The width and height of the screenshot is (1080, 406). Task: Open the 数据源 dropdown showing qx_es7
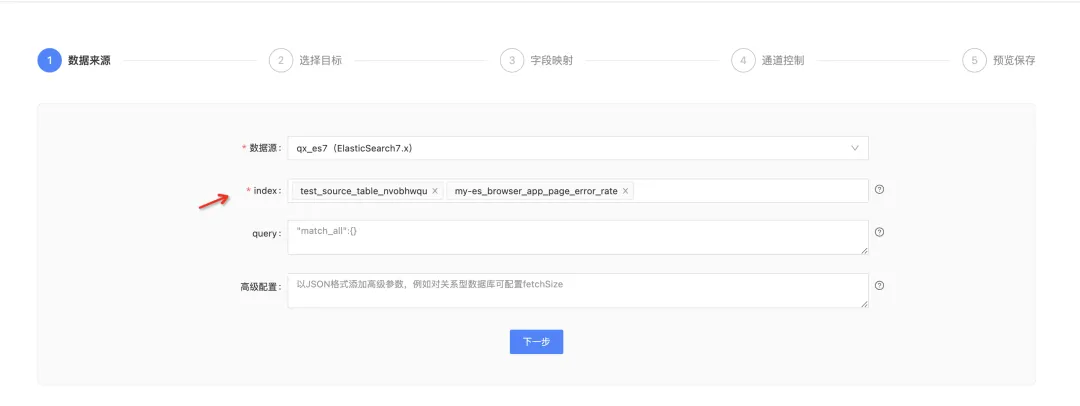pyautogui.click(x=577, y=148)
